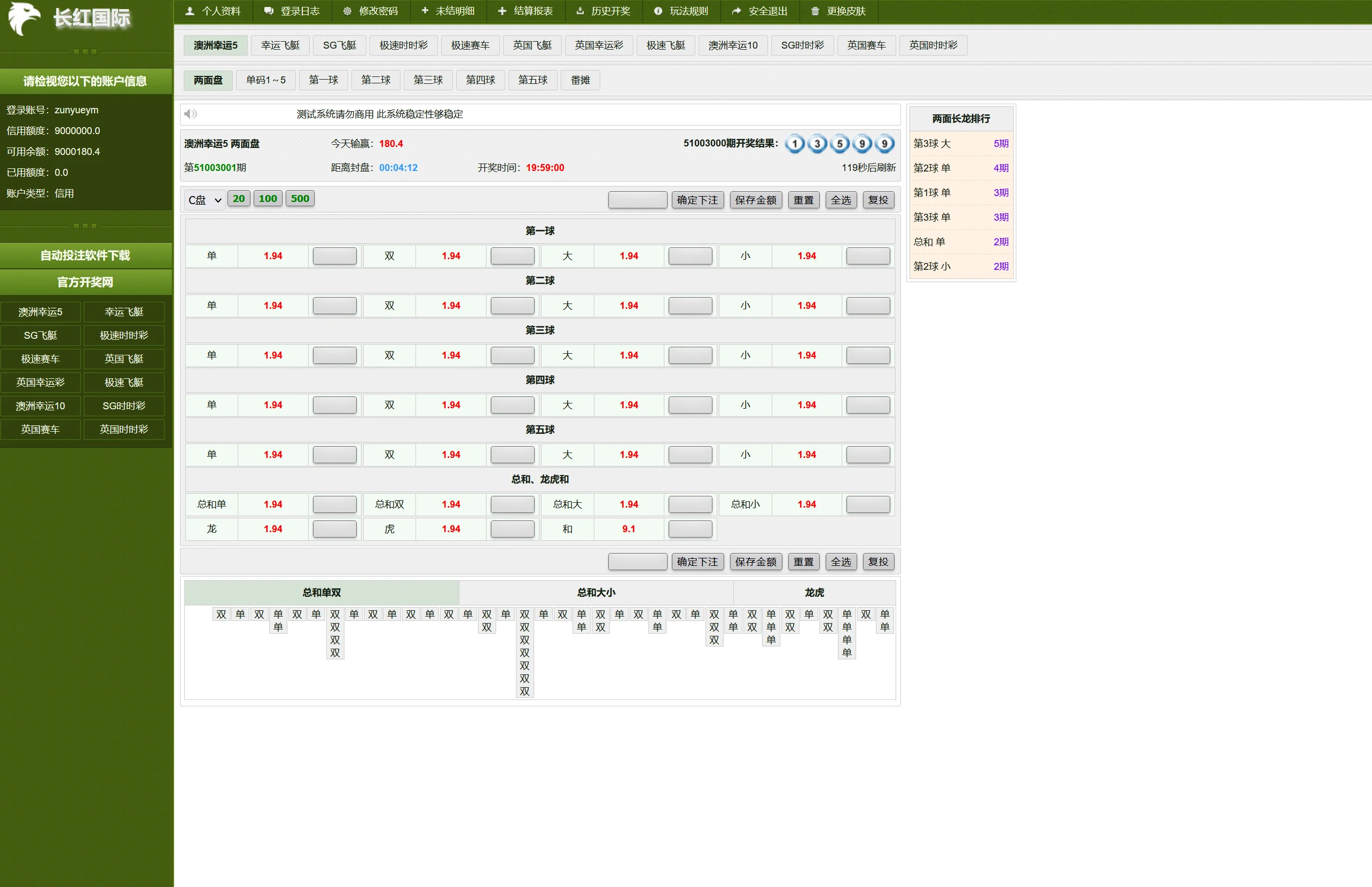The height and width of the screenshot is (887, 1372).
Task: Click the eagle logo icon
Action: 23,18
